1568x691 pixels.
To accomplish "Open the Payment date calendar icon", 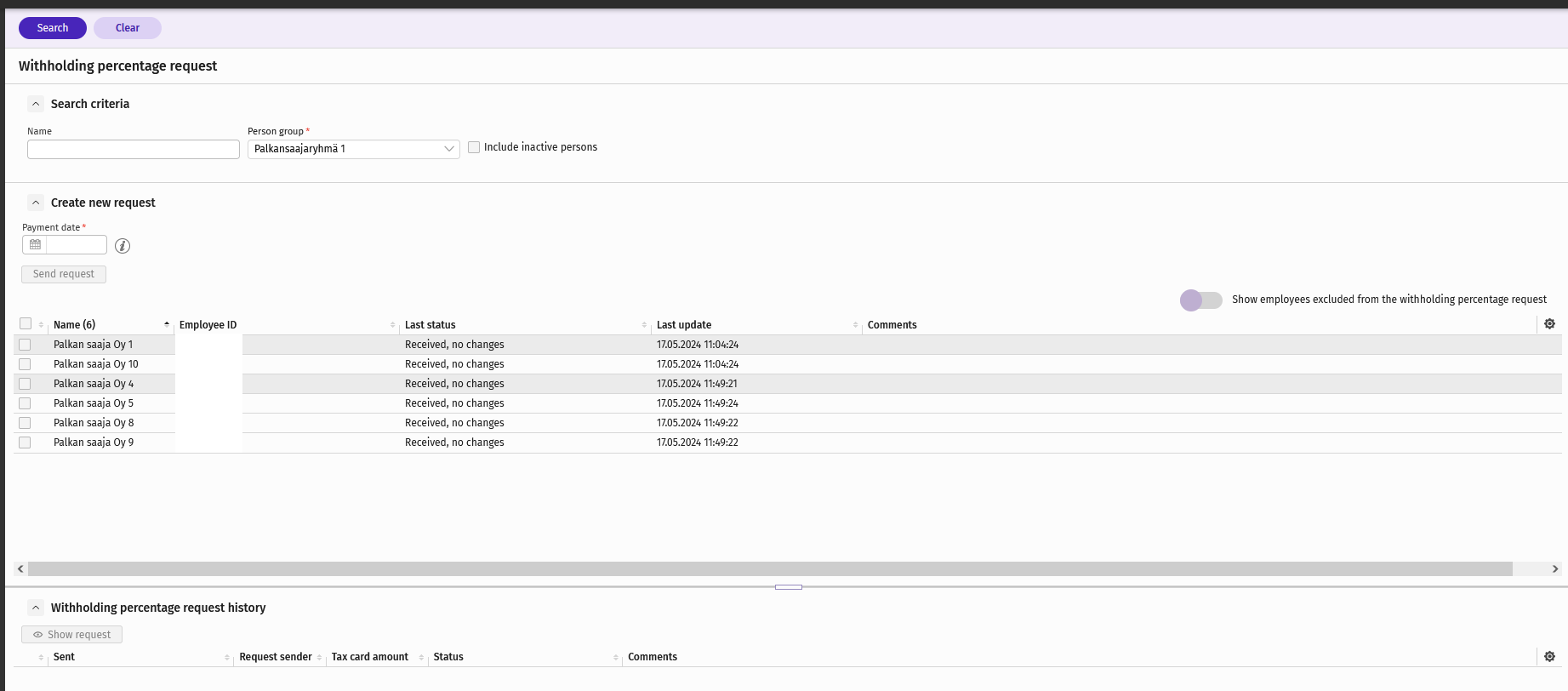I will 35,245.
